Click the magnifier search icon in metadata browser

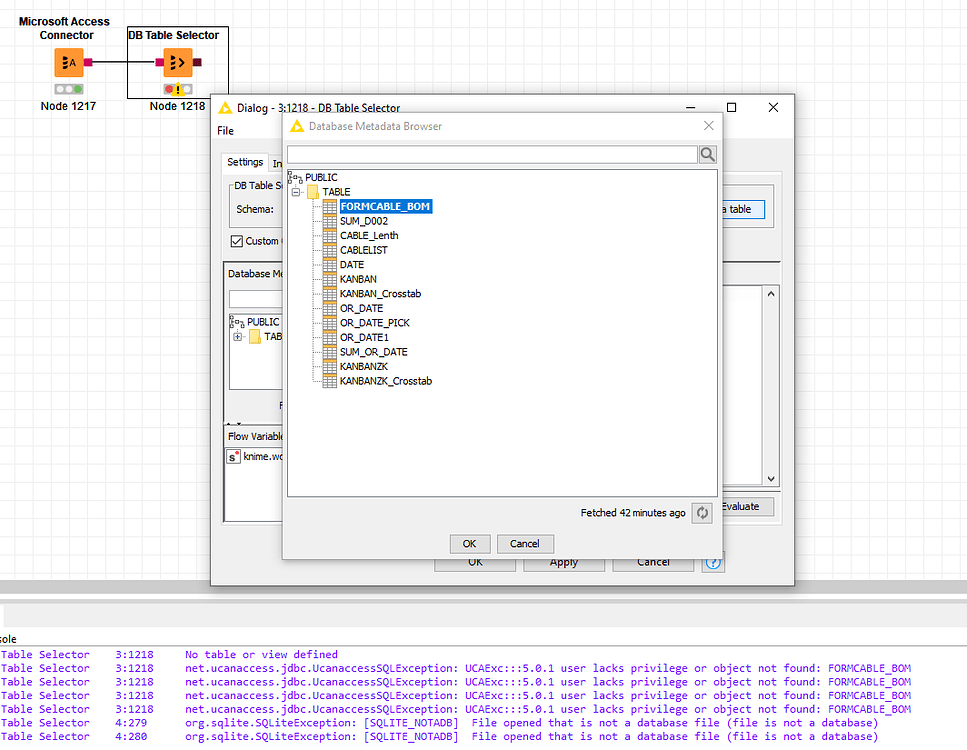click(706, 154)
